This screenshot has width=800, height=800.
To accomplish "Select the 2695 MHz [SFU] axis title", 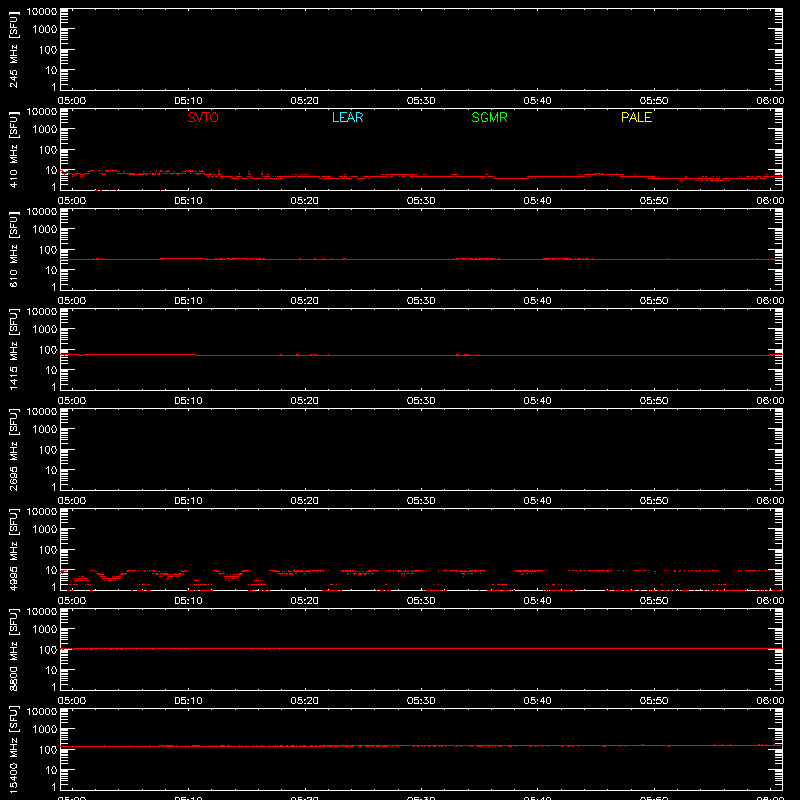I will tap(13, 449).
